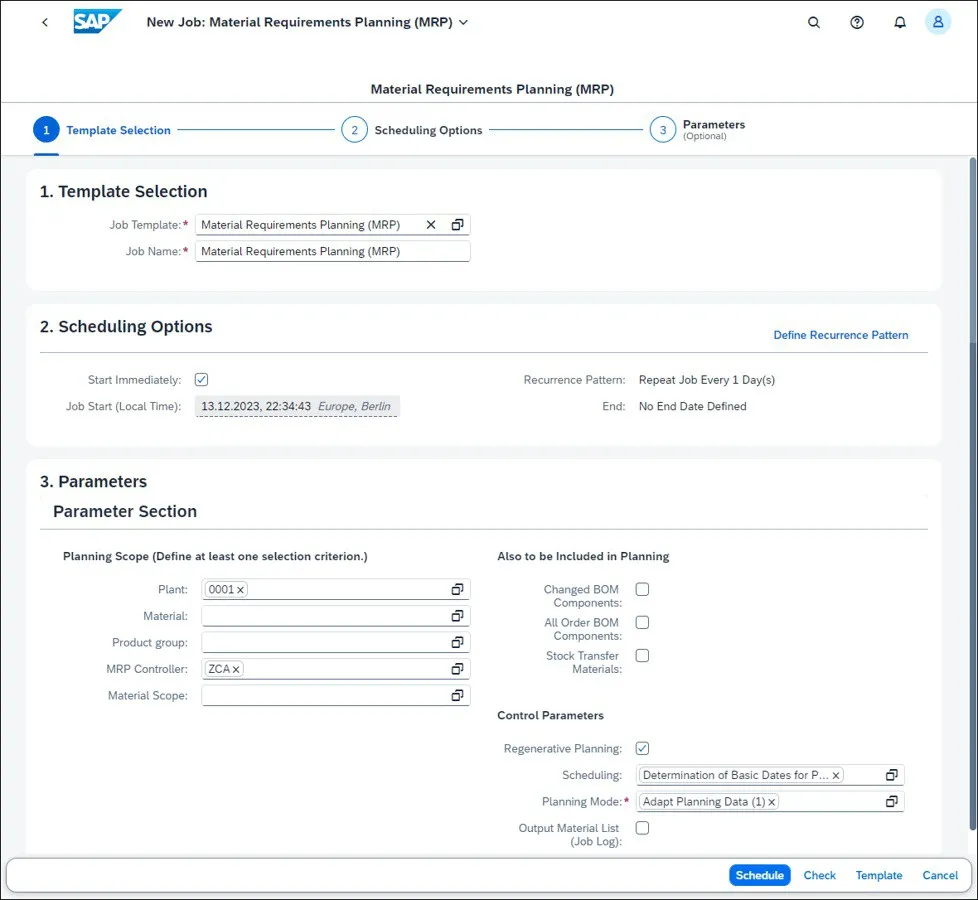Remove the Adapt Planning Data token
Image resolution: width=978 pixels, height=900 pixels.
tap(772, 802)
